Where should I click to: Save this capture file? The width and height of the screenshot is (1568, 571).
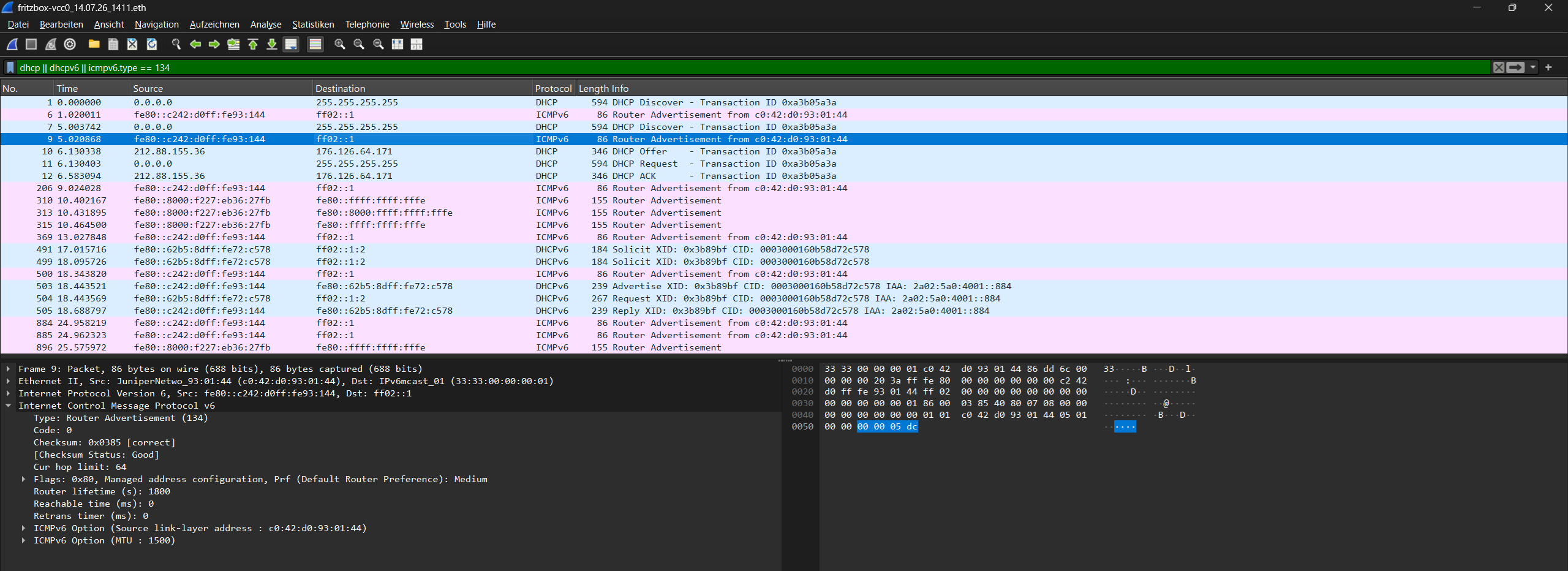[113, 44]
